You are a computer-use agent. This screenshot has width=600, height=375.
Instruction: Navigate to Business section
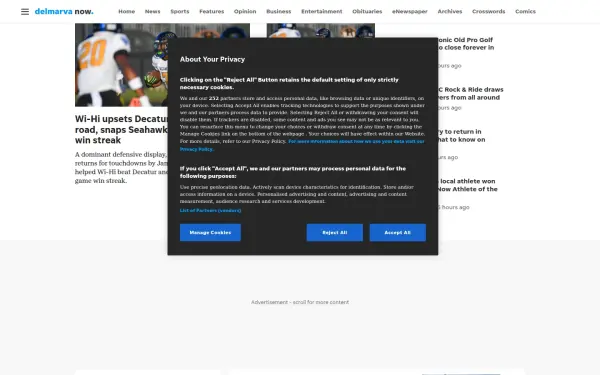click(x=279, y=11)
